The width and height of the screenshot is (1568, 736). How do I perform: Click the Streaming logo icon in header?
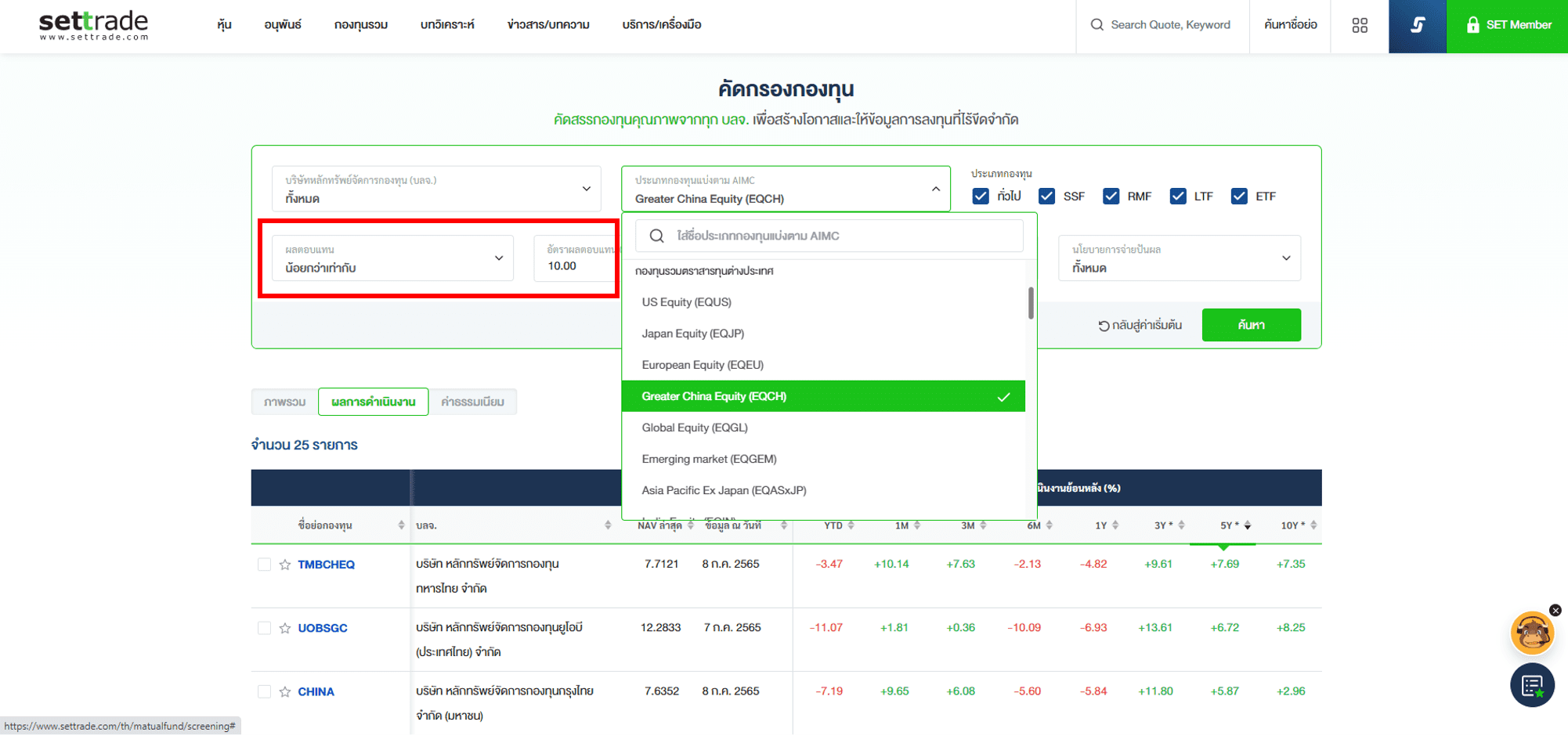tap(1417, 26)
